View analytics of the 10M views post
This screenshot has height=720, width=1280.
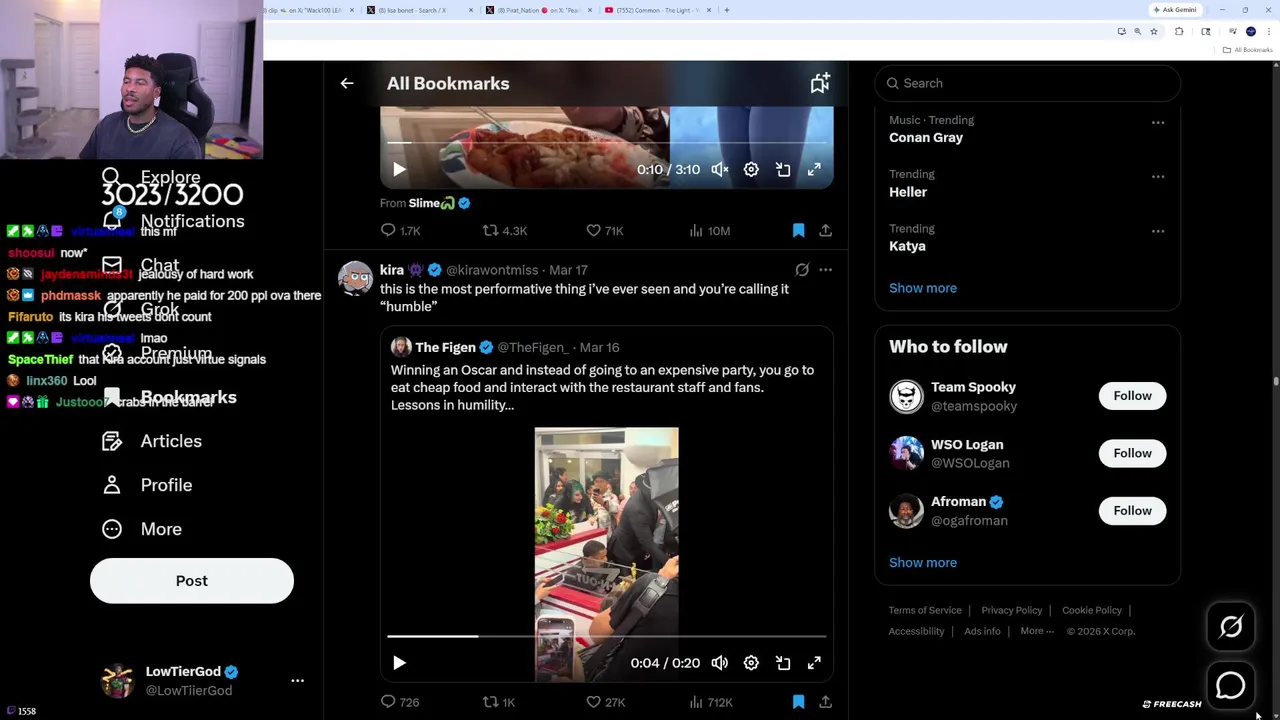[x=709, y=231]
